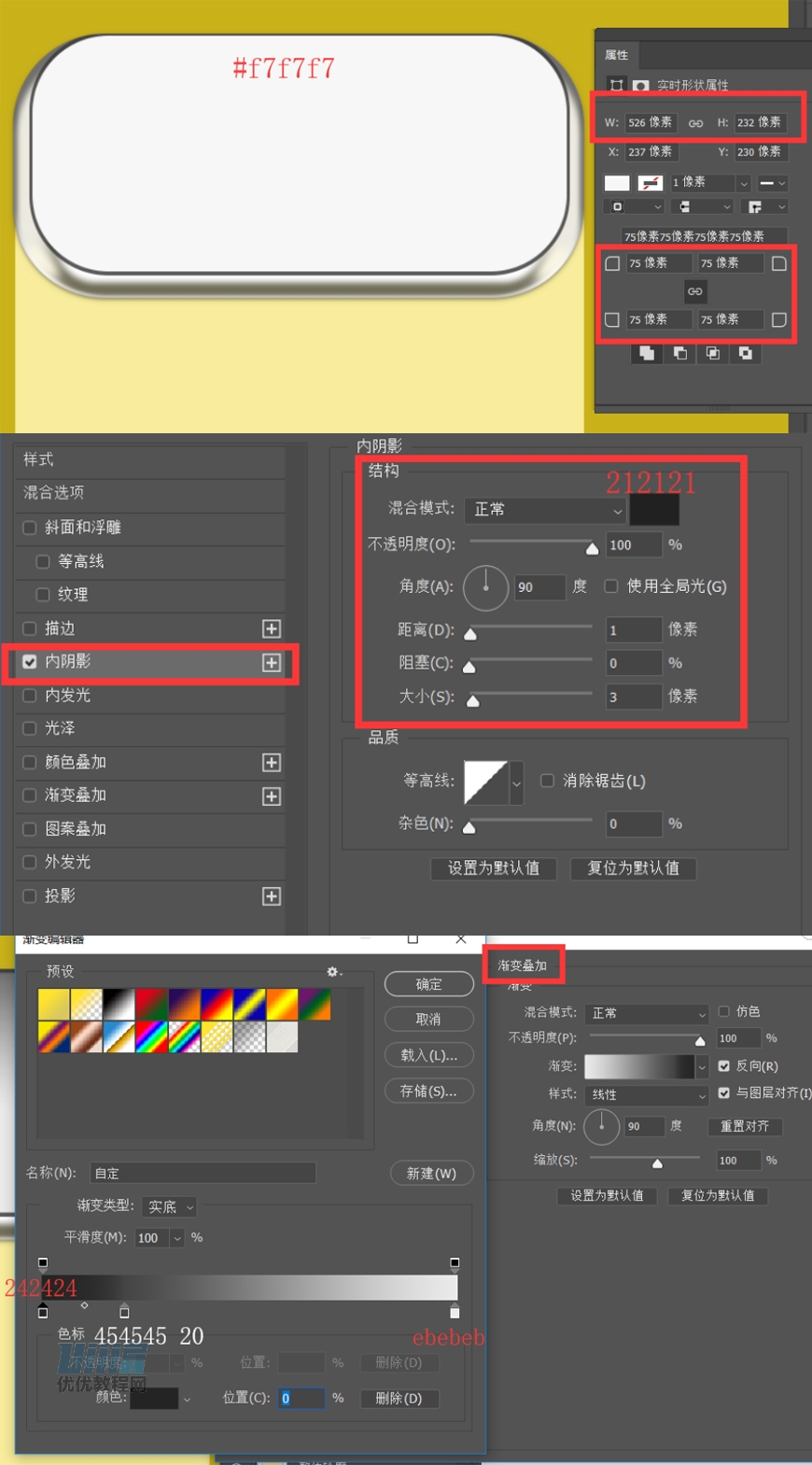Image resolution: width=812 pixels, height=1465 pixels.
Task: Toggle 消除锯齿(L) checkbox
Action: (x=548, y=781)
